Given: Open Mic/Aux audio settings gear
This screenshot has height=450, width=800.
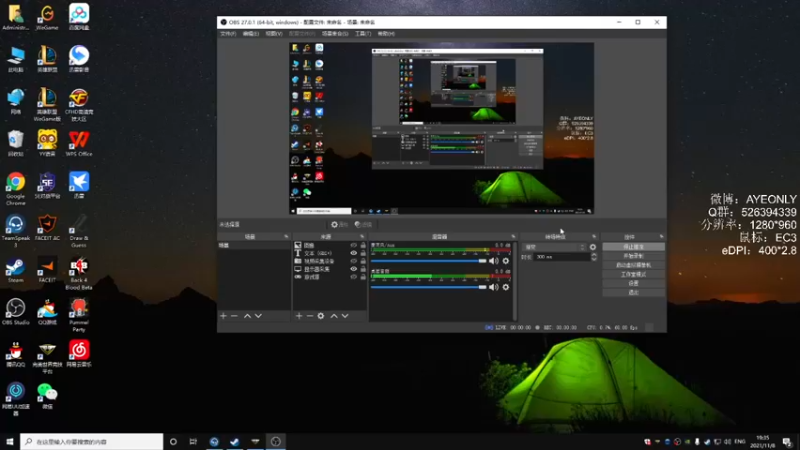Looking at the screenshot, I should (506, 261).
